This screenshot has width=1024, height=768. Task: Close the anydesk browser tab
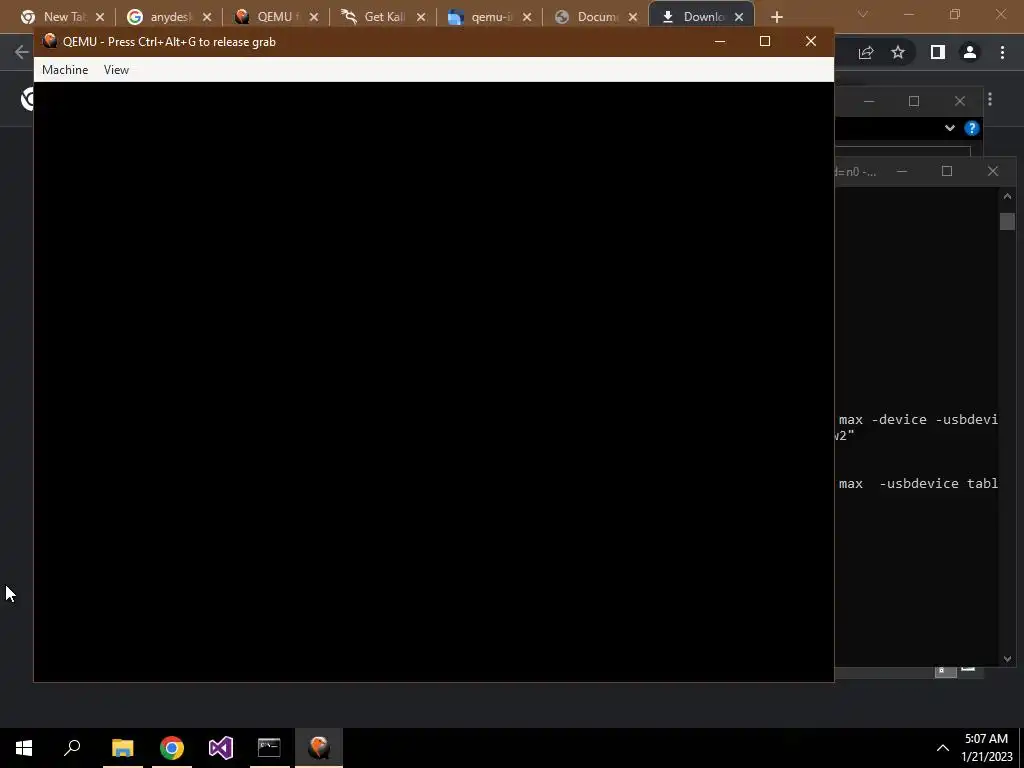tap(207, 17)
